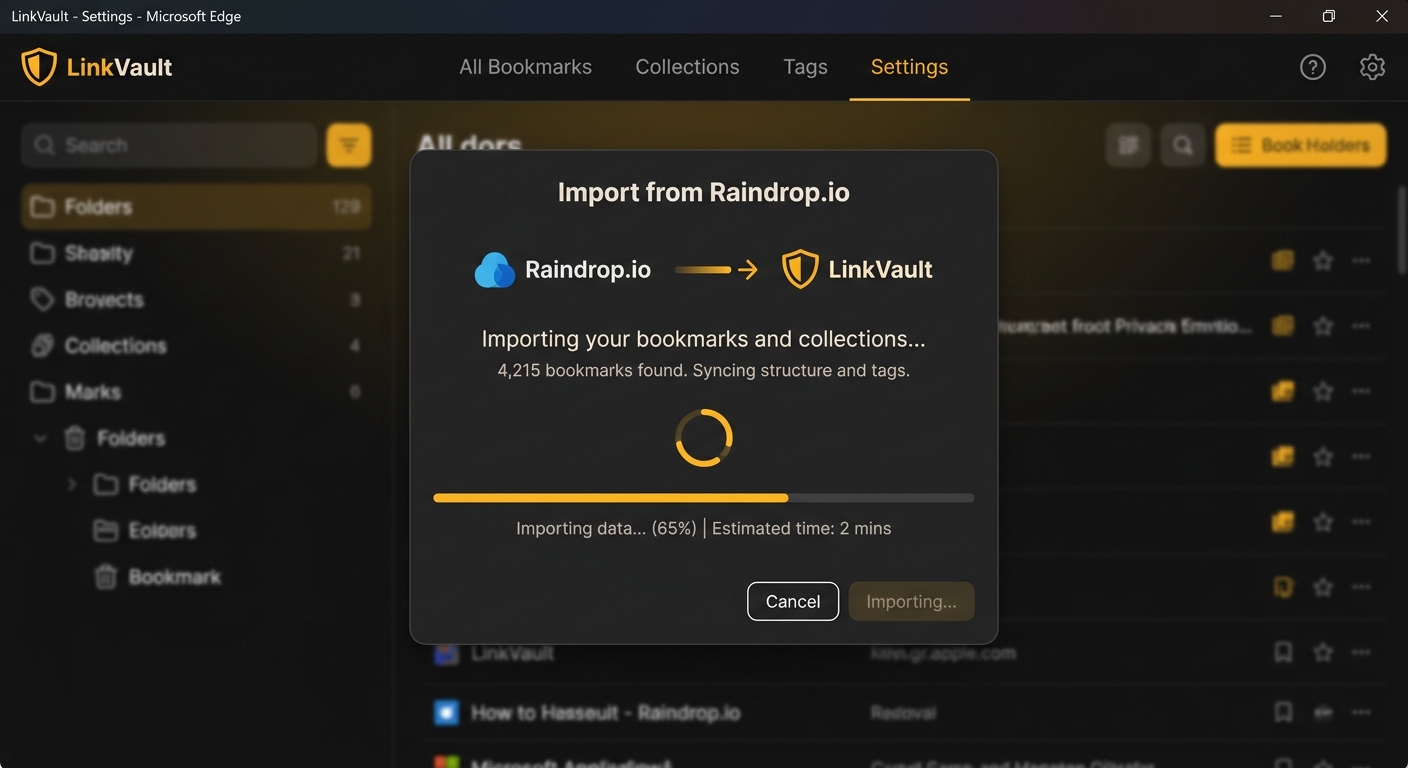
Task: Select Marks in the sidebar
Action: coord(196,392)
